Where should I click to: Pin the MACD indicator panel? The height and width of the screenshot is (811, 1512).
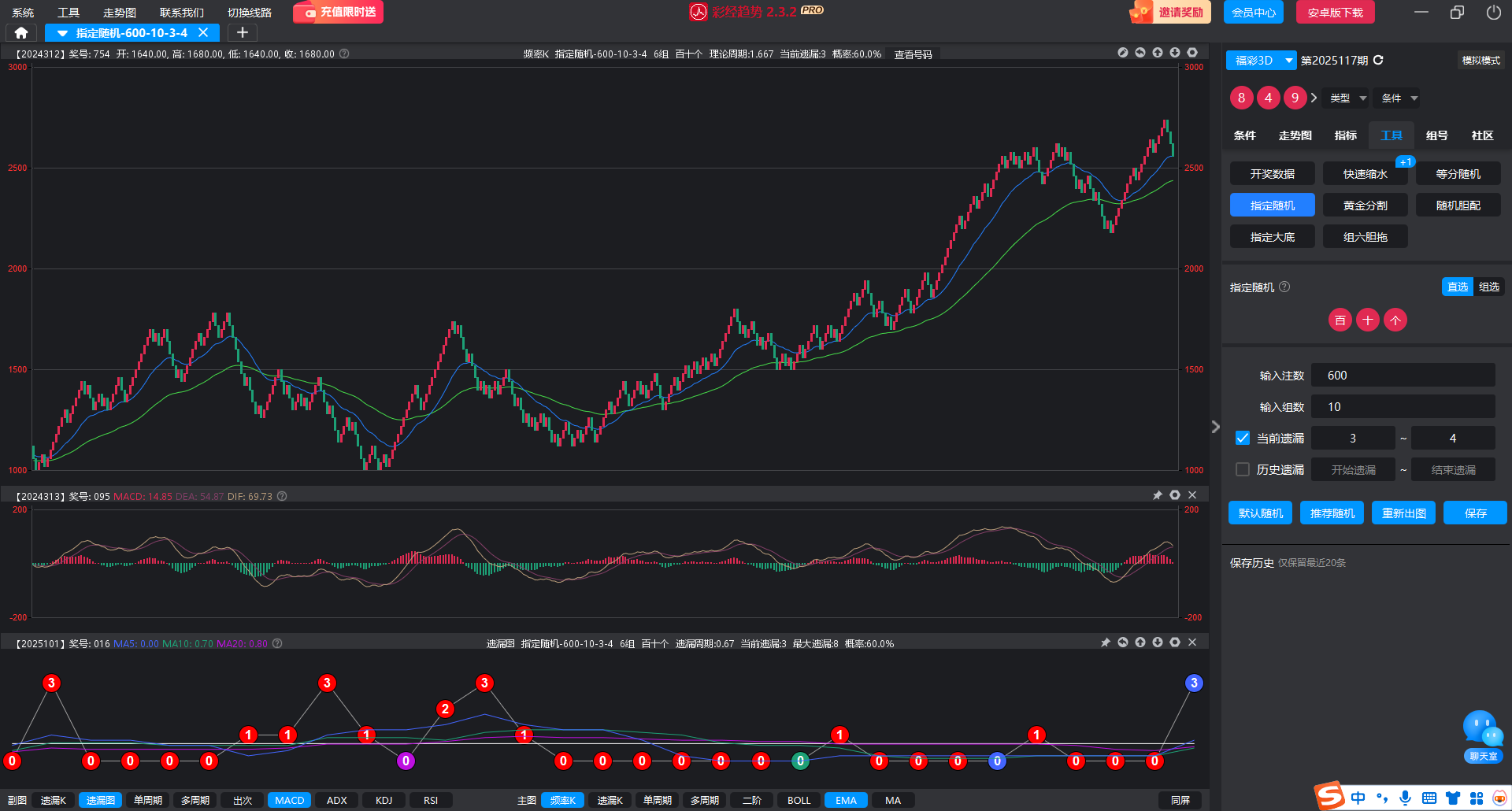[1157, 495]
